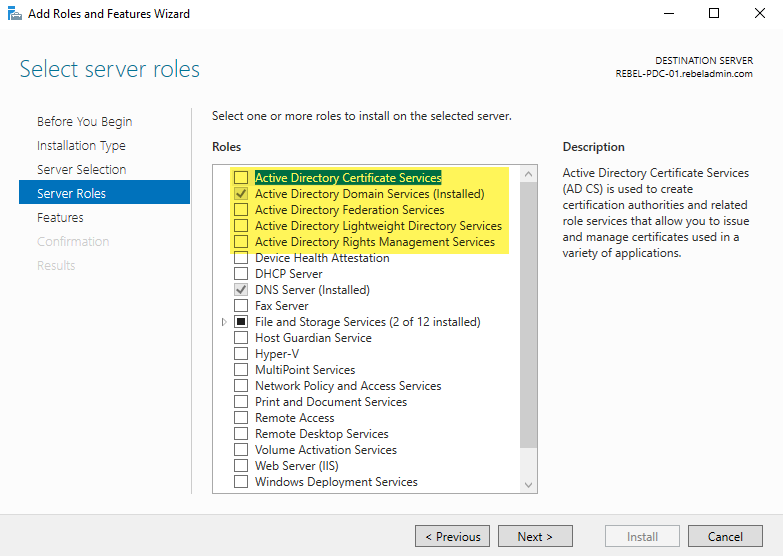Viewport: 783px width, 556px height.
Task: Click the Previous button
Action: pyautogui.click(x=452, y=537)
